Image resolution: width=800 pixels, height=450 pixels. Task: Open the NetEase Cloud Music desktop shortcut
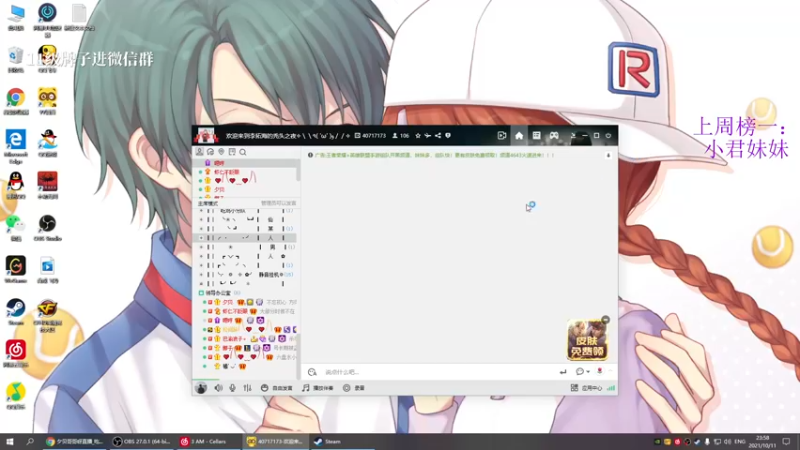[16, 354]
